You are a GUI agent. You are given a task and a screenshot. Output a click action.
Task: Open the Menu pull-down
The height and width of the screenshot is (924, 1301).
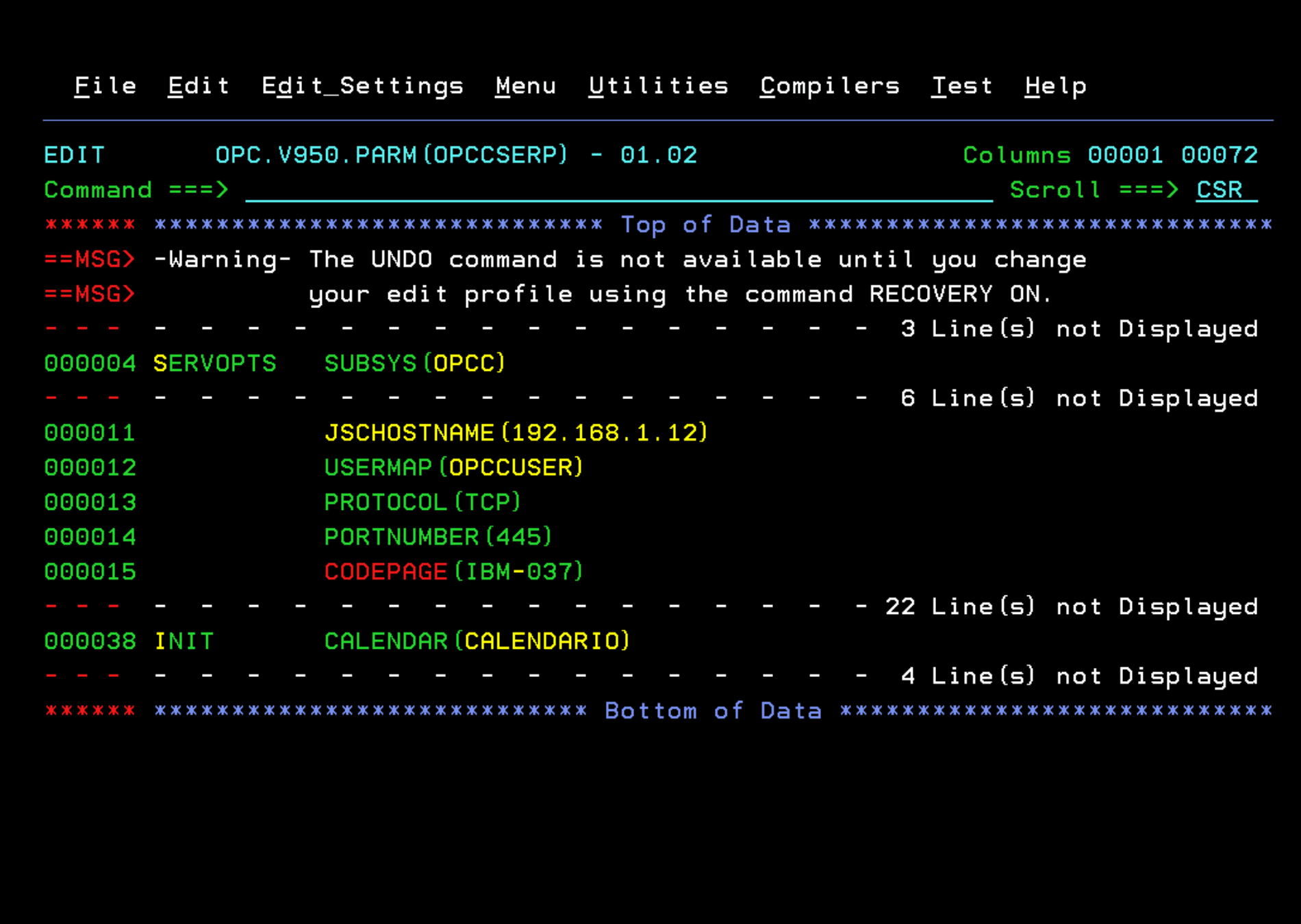click(526, 86)
